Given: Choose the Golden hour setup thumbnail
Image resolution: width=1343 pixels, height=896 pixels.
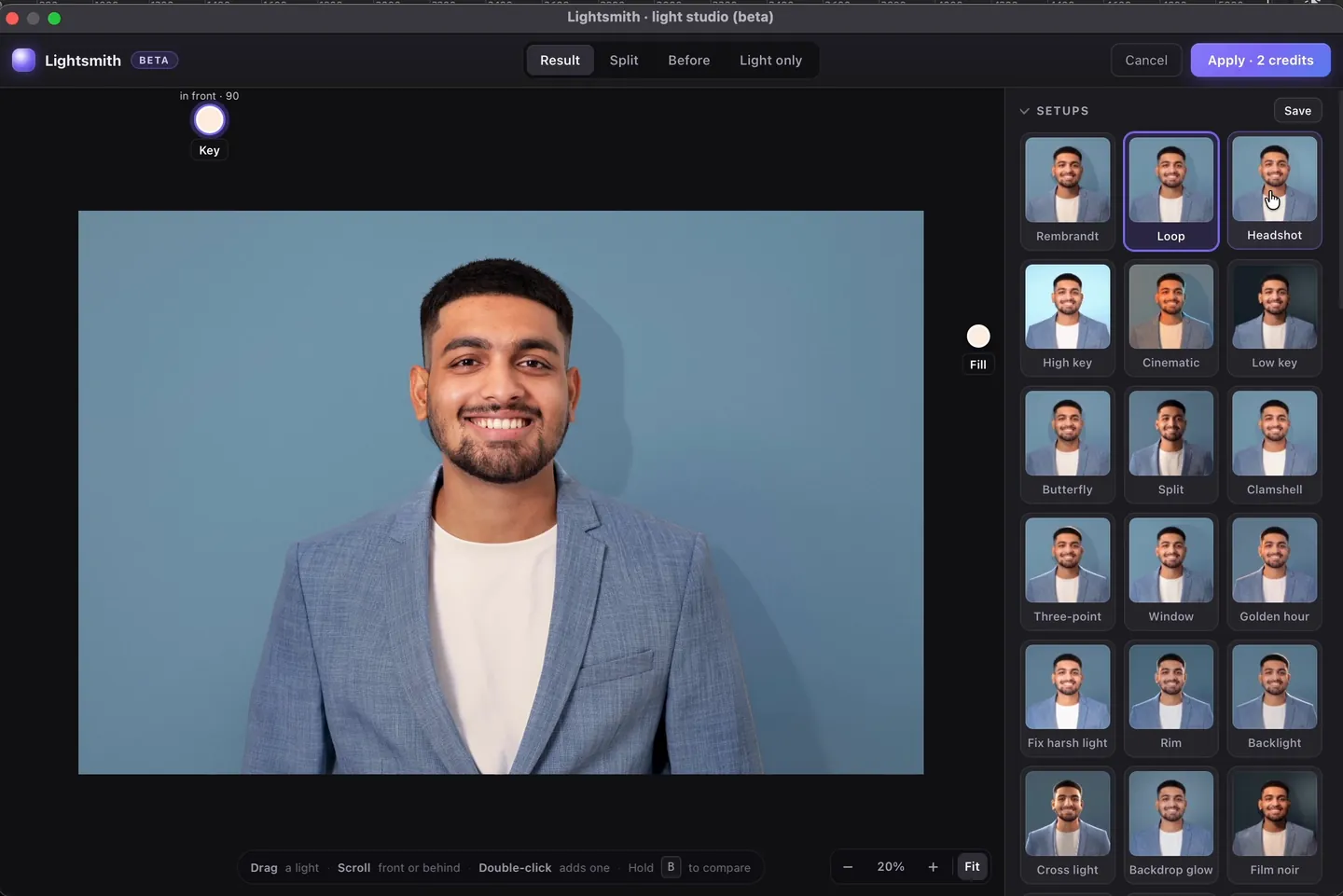Looking at the screenshot, I should [1274, 572].
